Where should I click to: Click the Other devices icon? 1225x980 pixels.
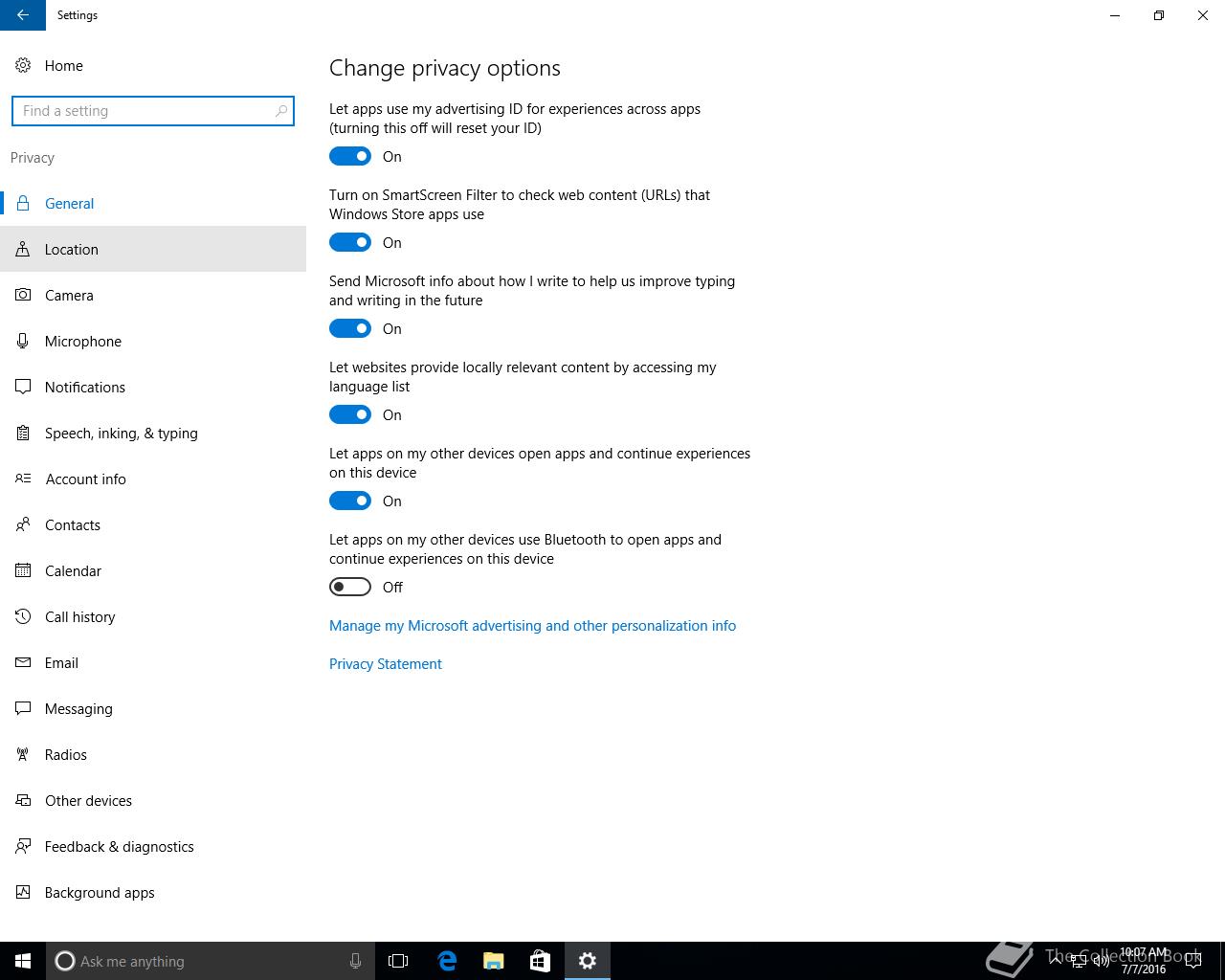23,800
